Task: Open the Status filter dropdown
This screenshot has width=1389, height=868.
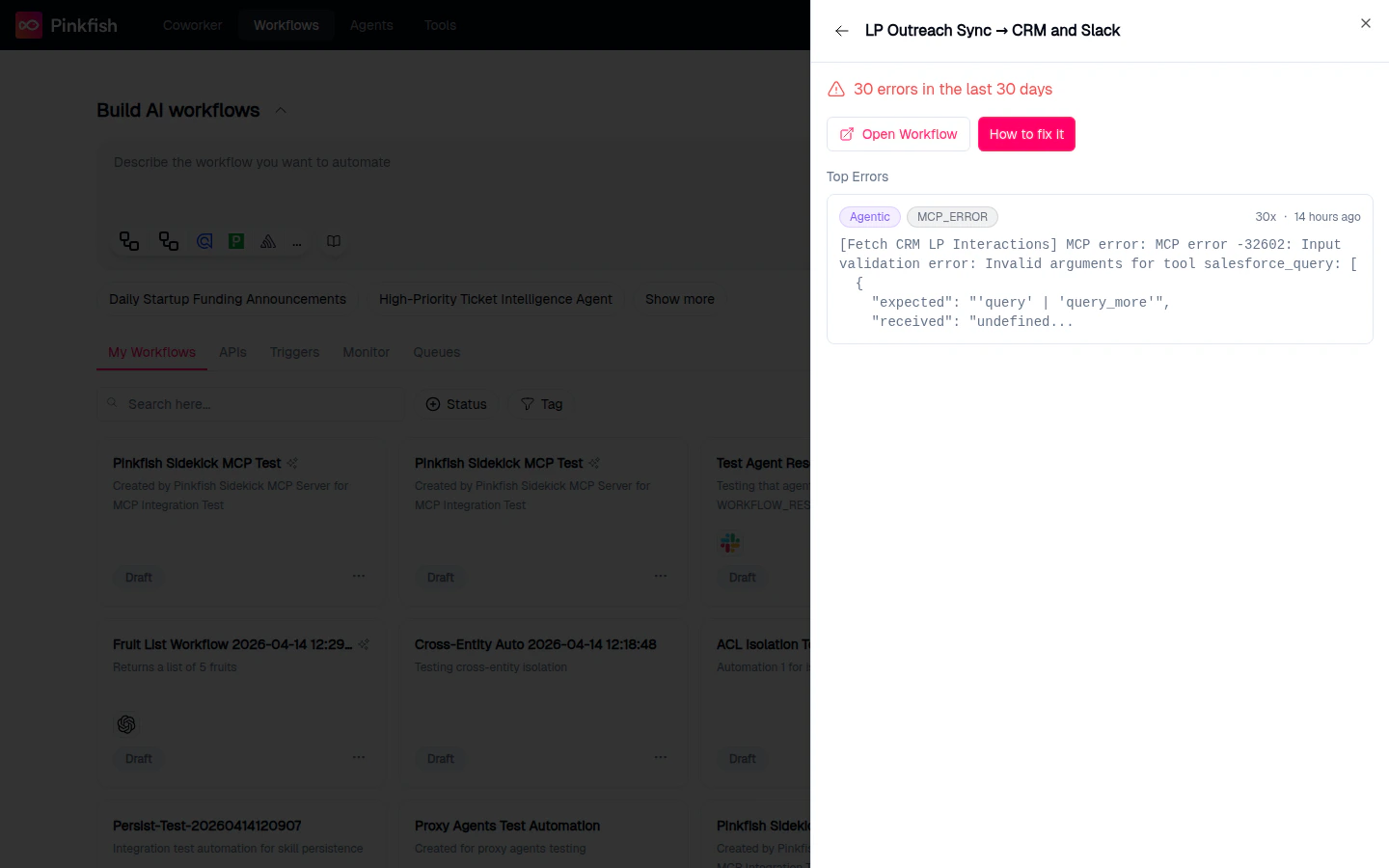Action: coord(455,404)
